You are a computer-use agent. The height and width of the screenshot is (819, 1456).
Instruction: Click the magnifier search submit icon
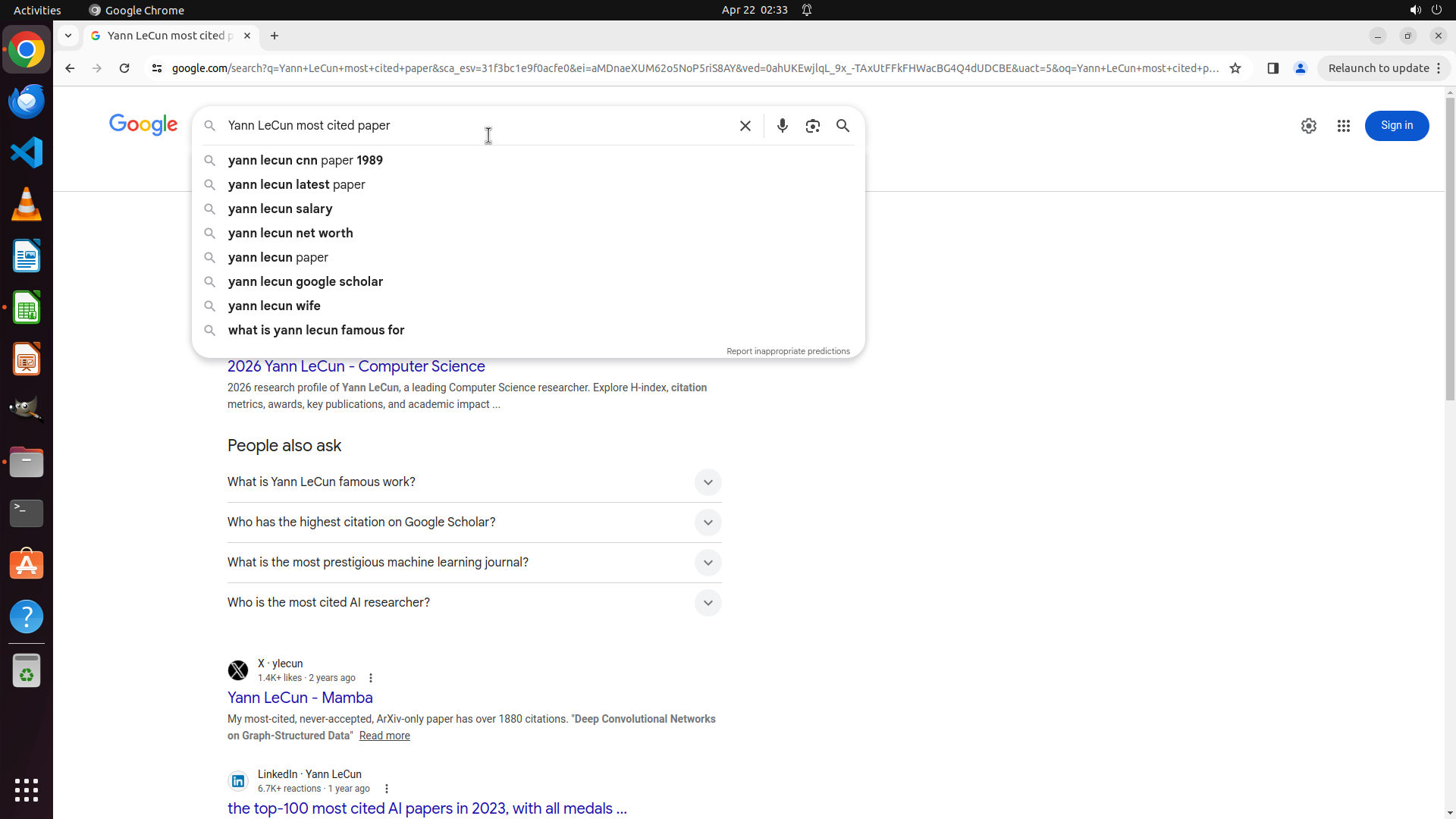(843, 126)
